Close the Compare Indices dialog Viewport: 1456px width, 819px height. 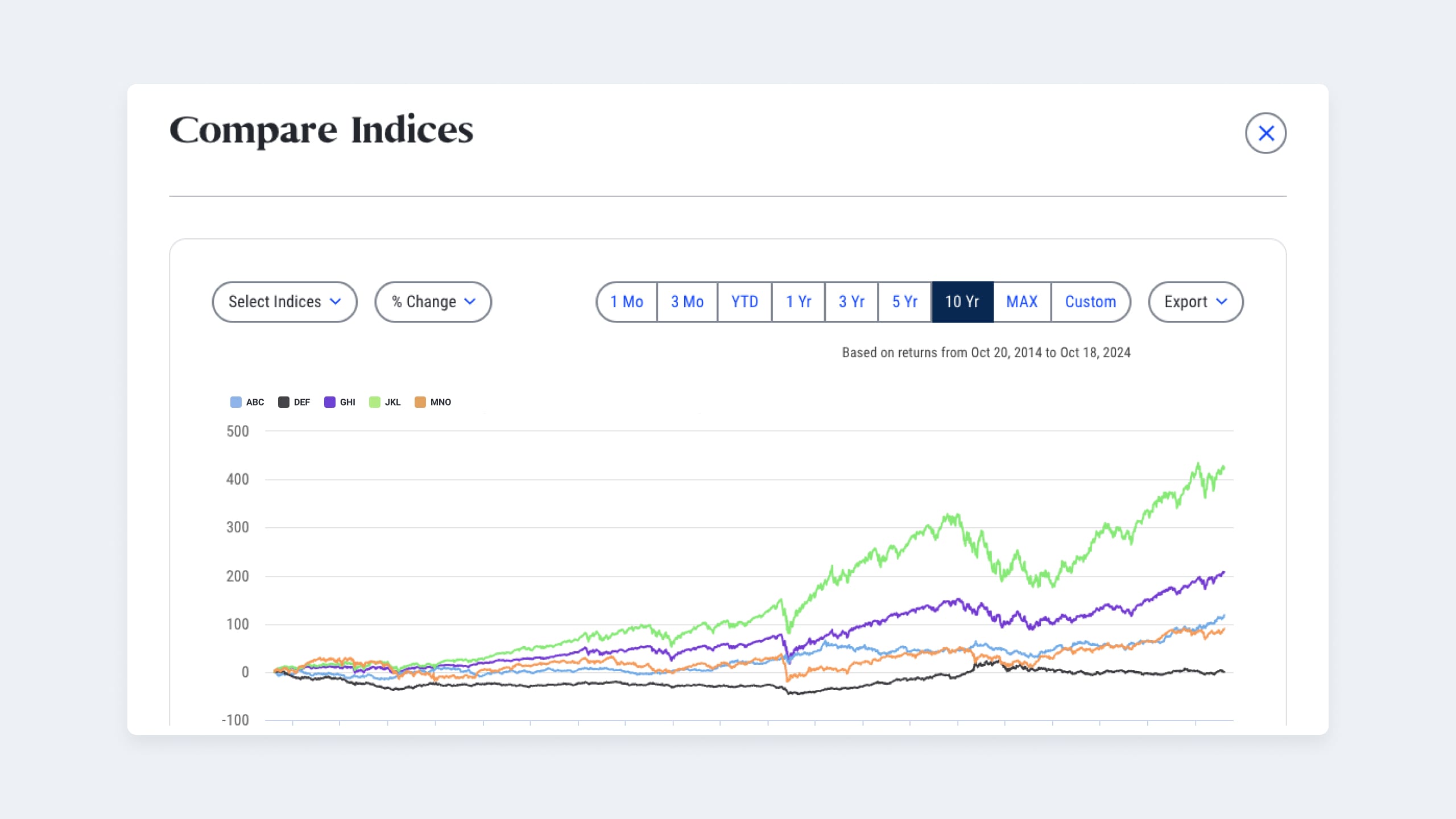(1265, 133)
